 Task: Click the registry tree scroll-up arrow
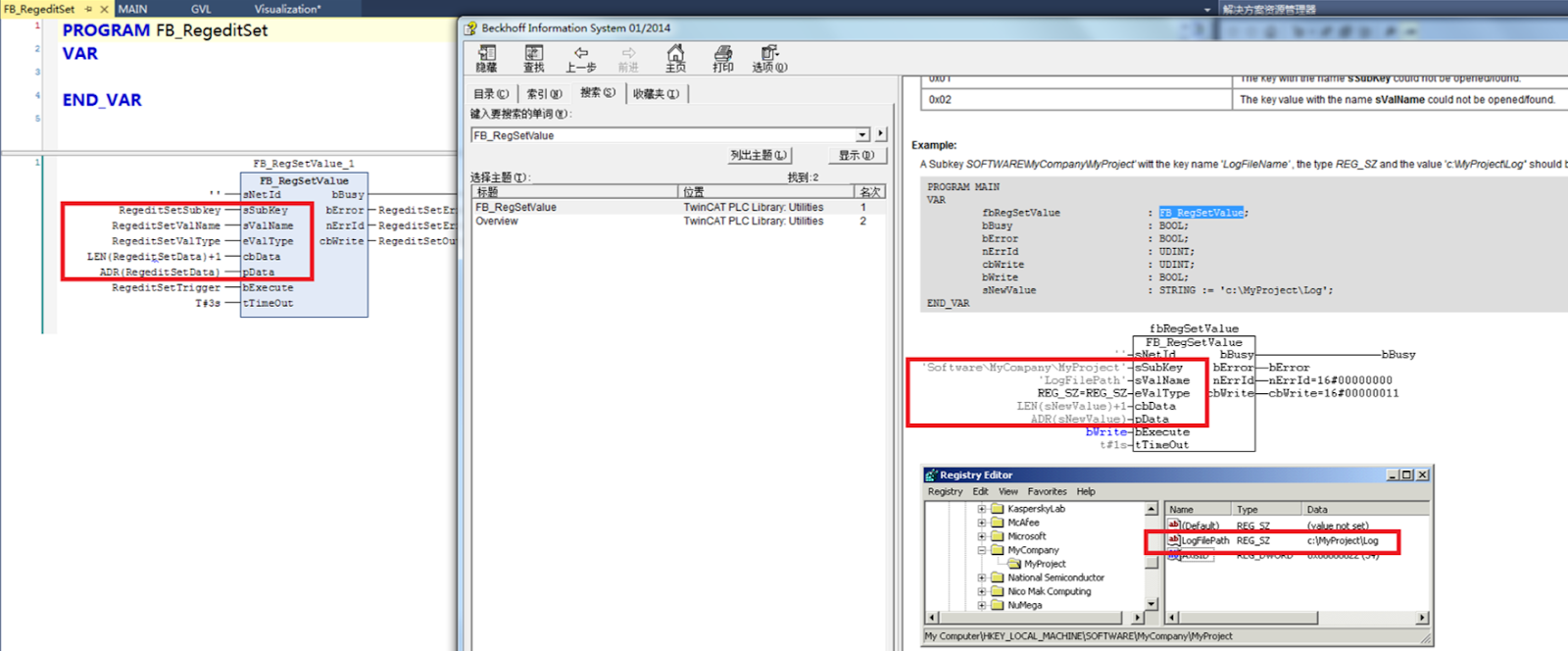pyautogui.click(x=1151, y=509)
